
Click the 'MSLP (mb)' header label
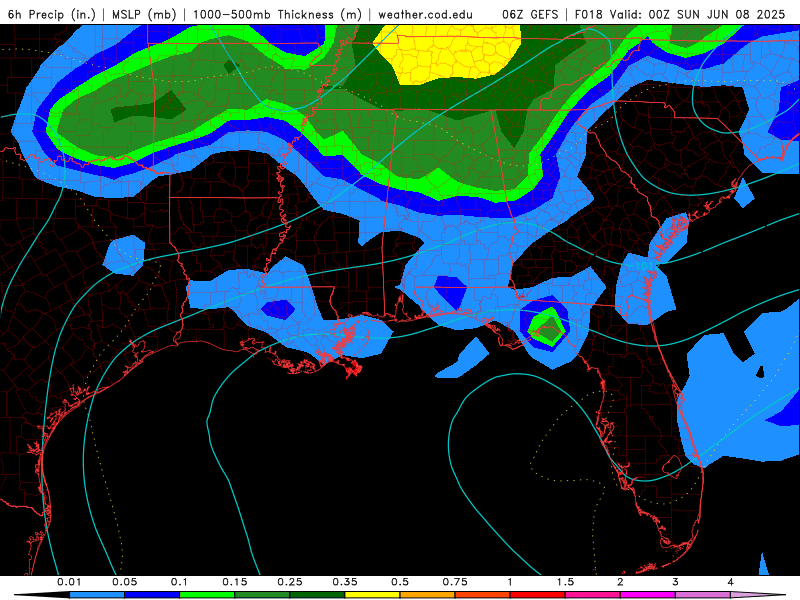coord(144,14)
